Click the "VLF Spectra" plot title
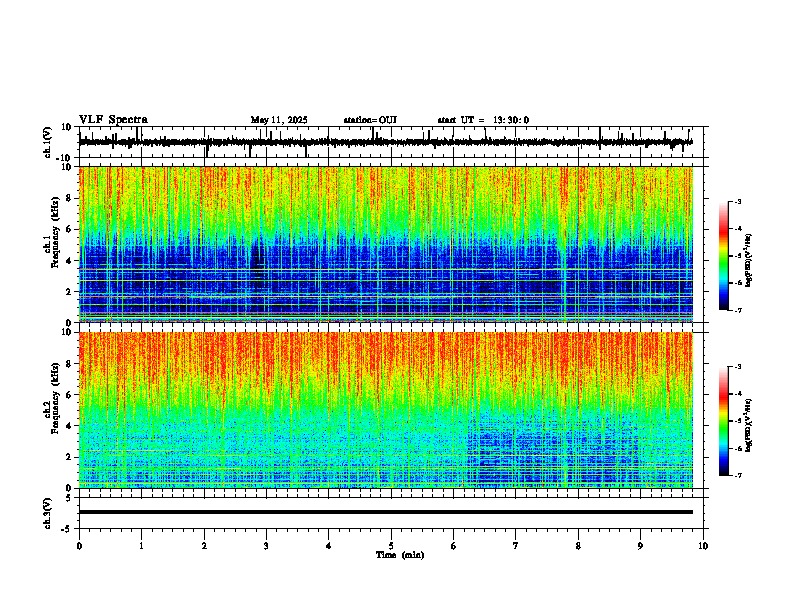Viewport: 792px width, 612px height. [x=113, y=120]
